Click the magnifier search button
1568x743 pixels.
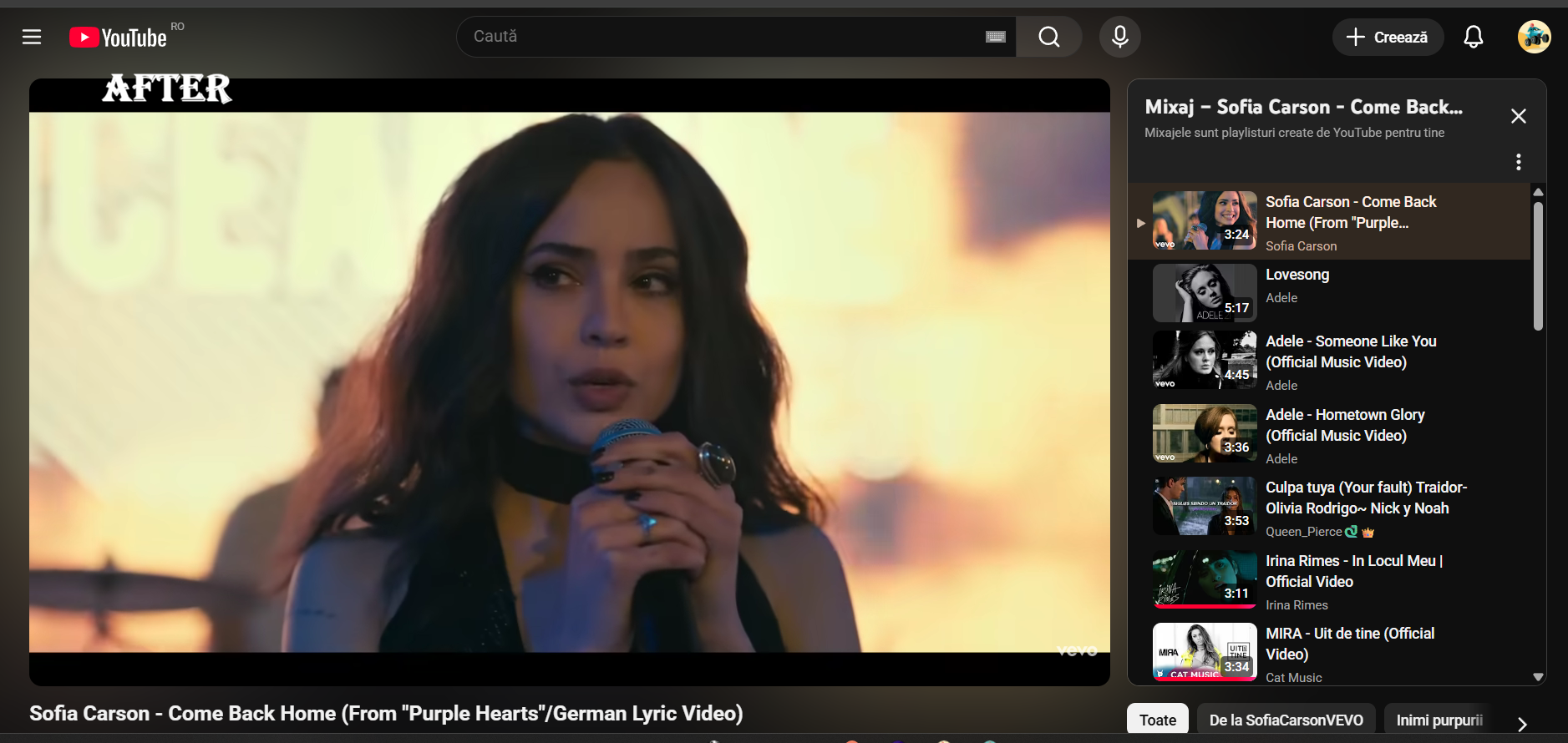click(1049, 37)
